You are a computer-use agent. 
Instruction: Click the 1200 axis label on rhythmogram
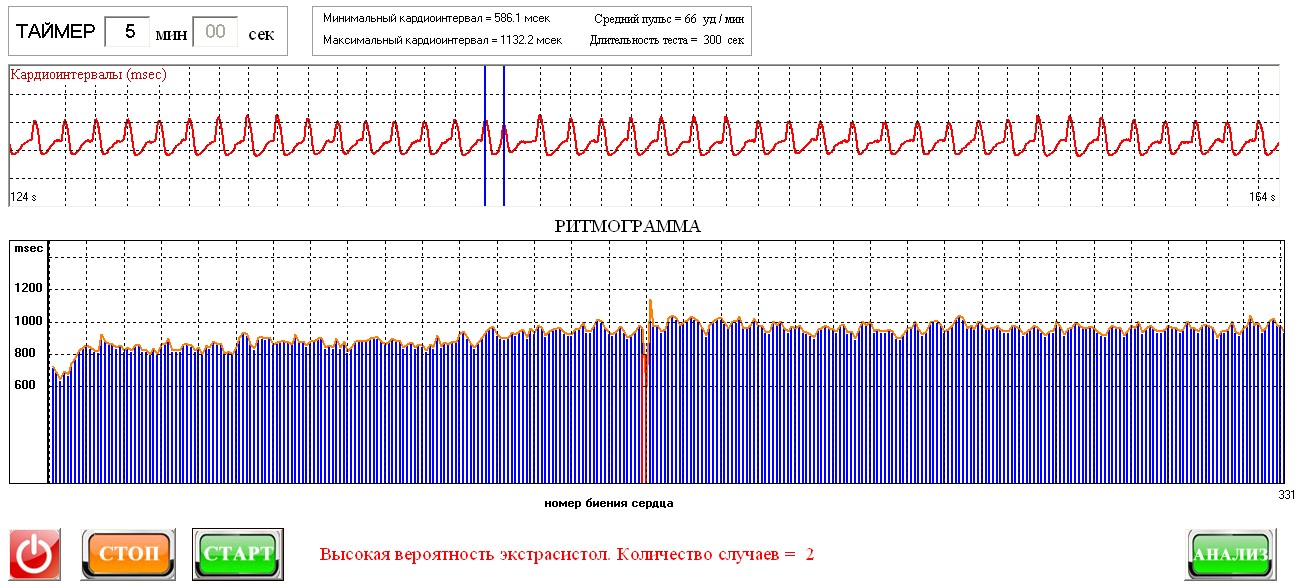[x=30, y=289]
